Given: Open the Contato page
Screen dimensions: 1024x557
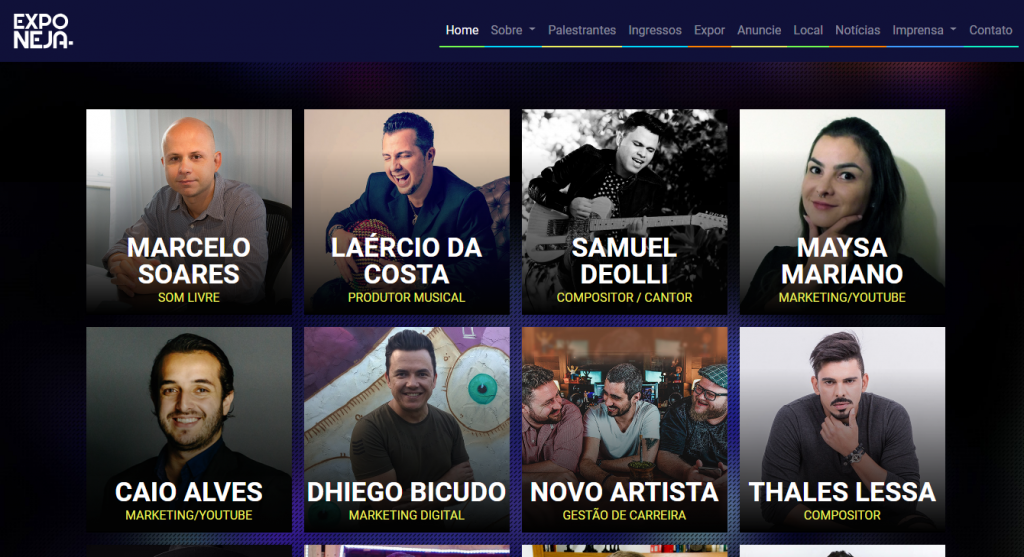Looking at the screenshot, I should (x=990, y=30).
